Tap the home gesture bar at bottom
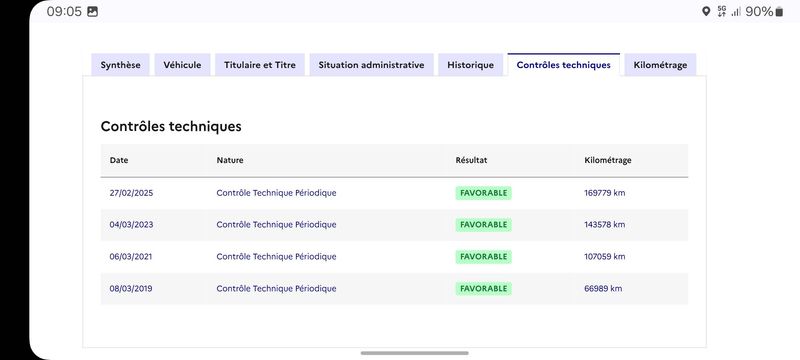 click(x=414, y=353)
